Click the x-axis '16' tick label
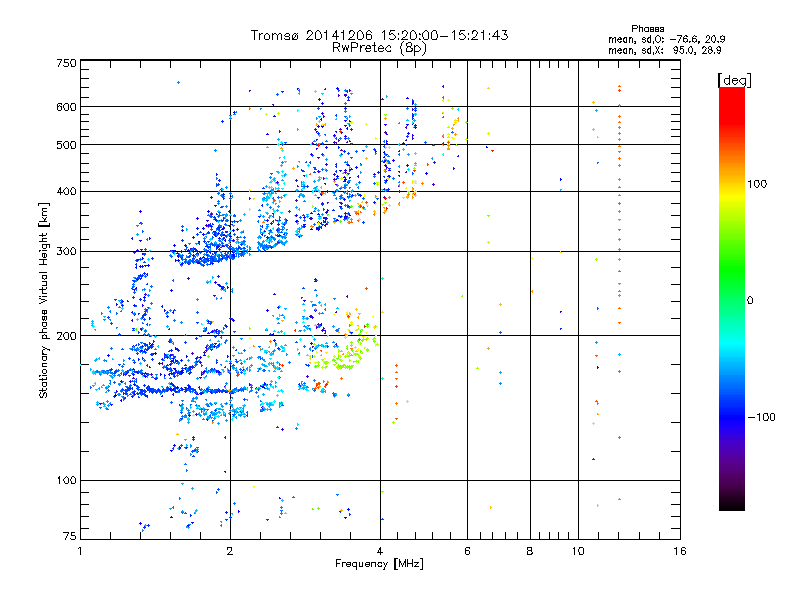This screenshot has width=800, height=600. pos(680,551)
